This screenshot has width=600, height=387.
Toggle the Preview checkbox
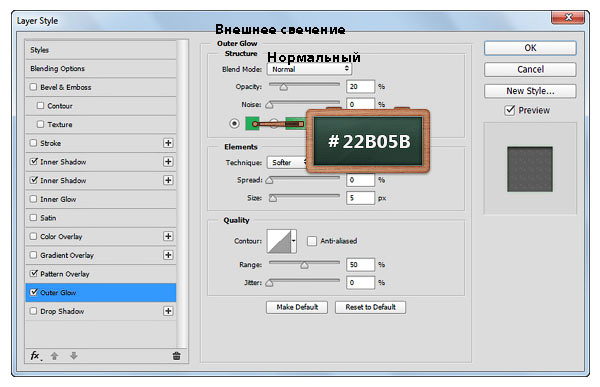[x=509, y=110]
